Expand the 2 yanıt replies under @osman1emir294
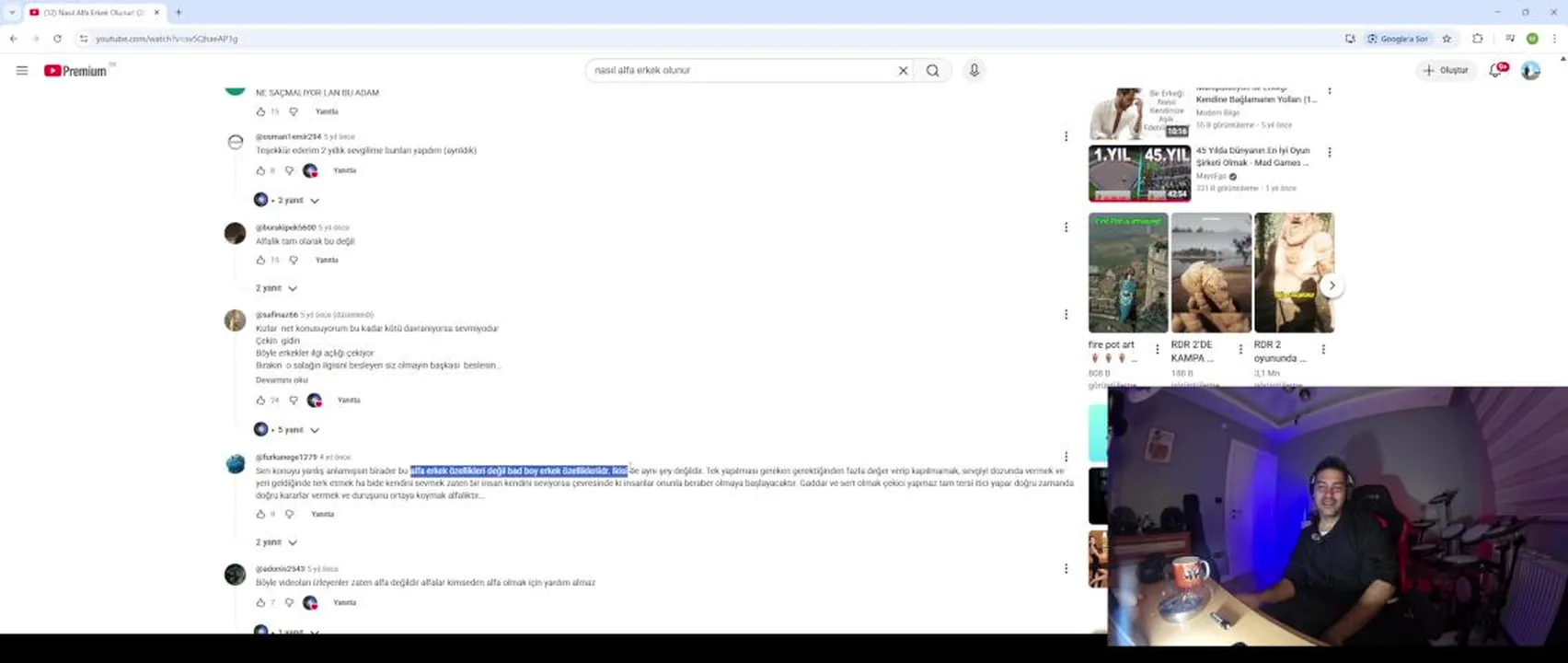This screenshot has width=1568, height=663. [286, 200]
